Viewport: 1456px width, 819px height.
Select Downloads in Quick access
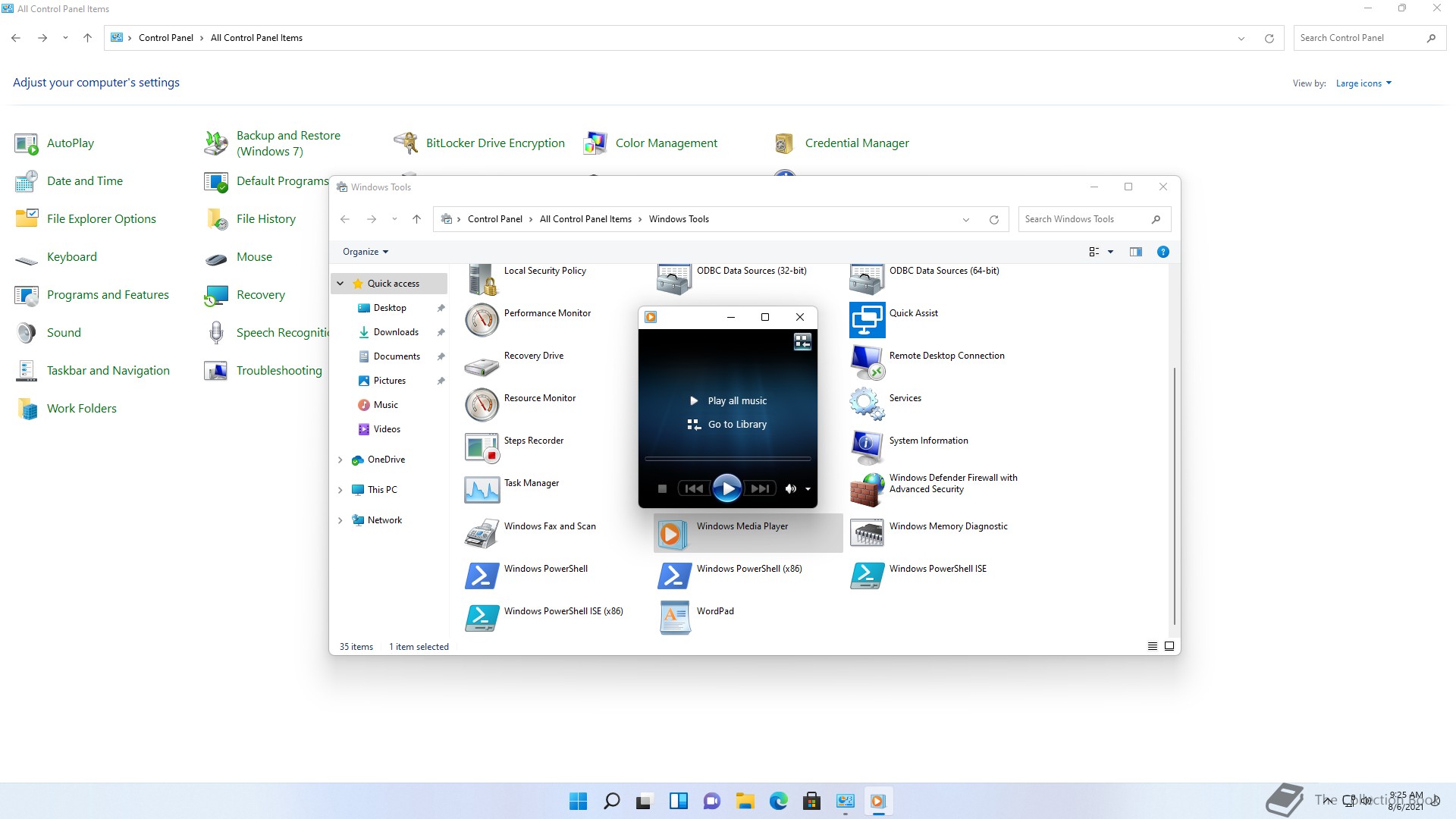(396, 332)
